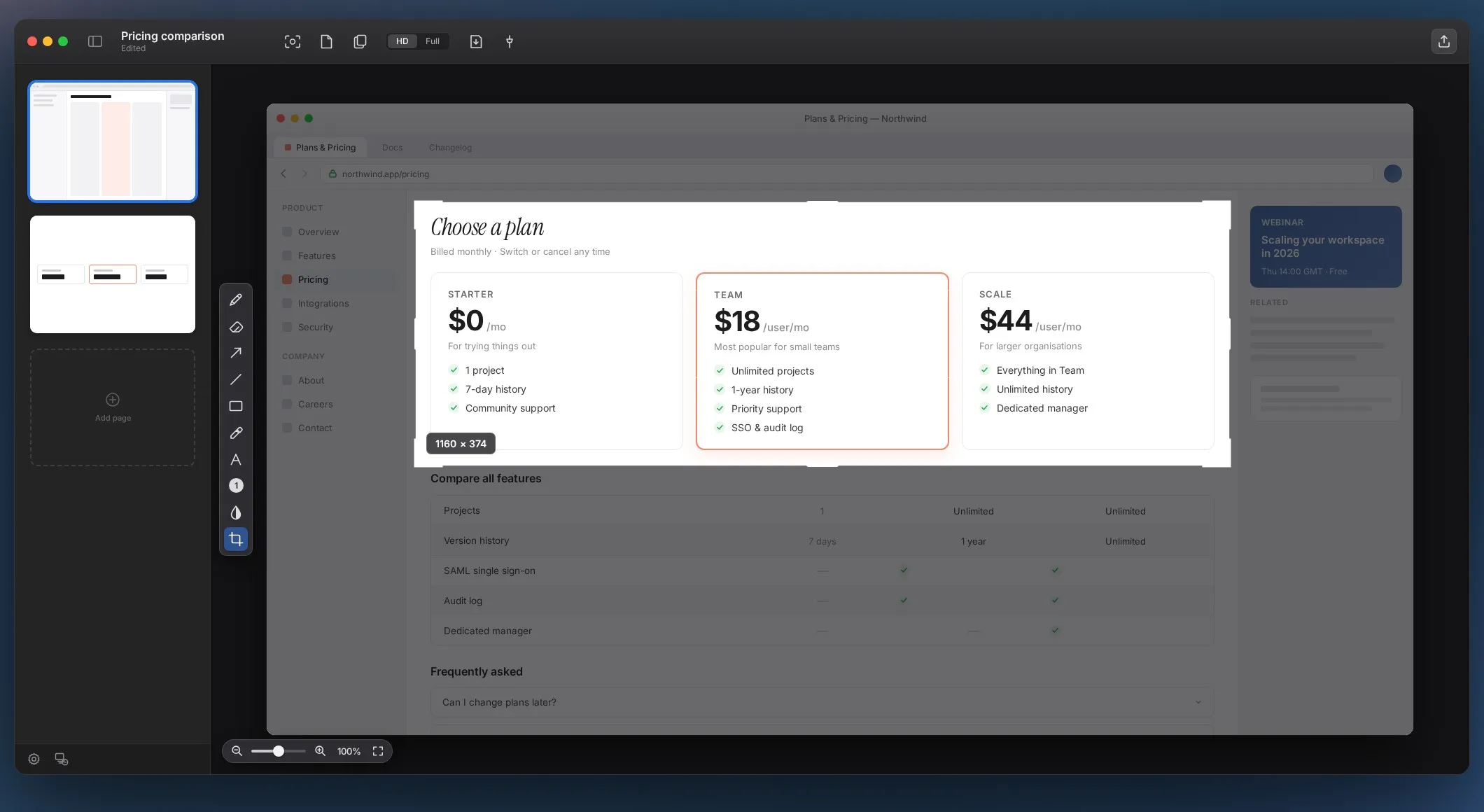Click the Add page placeholder

click(113, 407)
